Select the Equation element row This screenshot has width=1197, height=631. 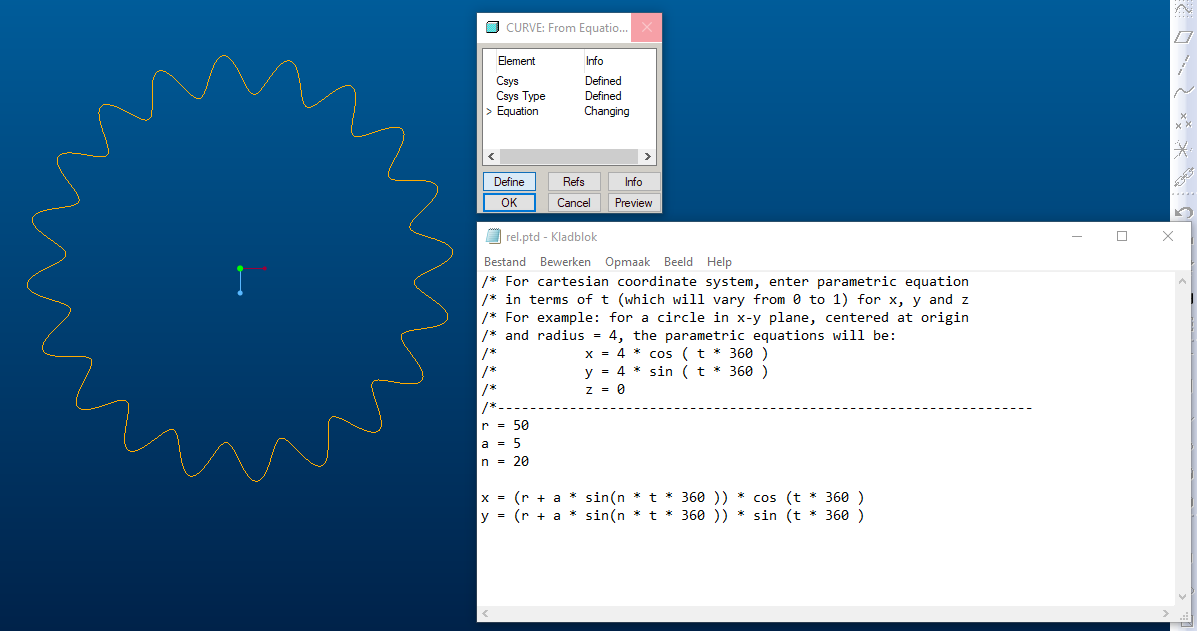pos(569,111)
